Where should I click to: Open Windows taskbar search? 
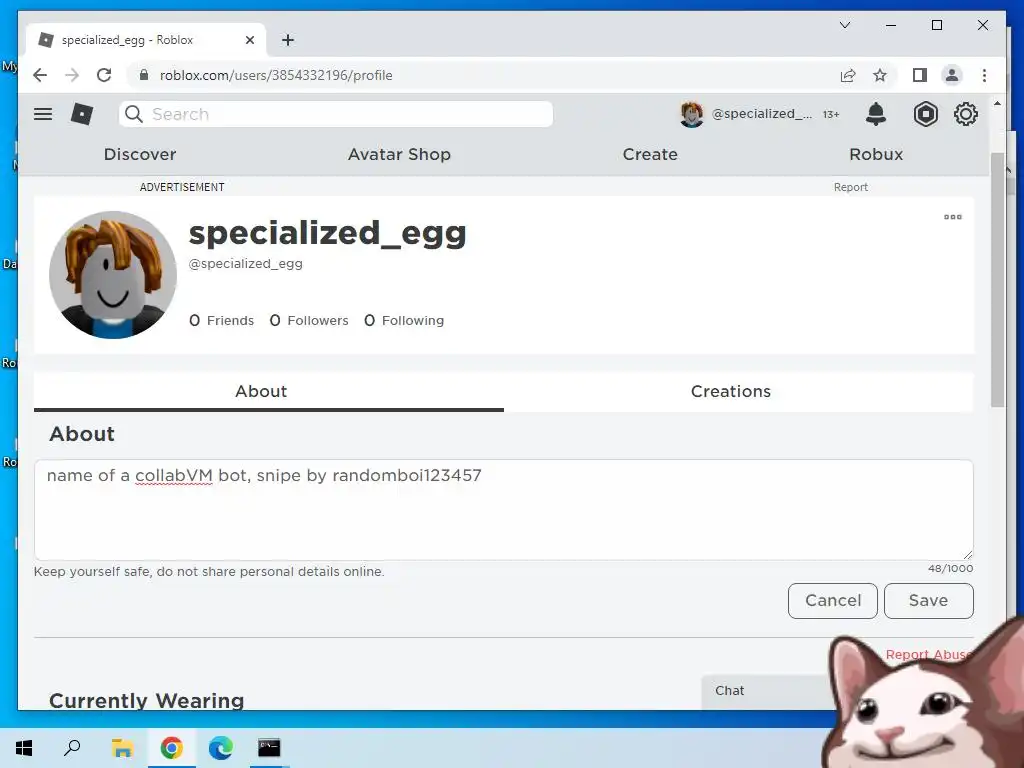tap(72, 748)
